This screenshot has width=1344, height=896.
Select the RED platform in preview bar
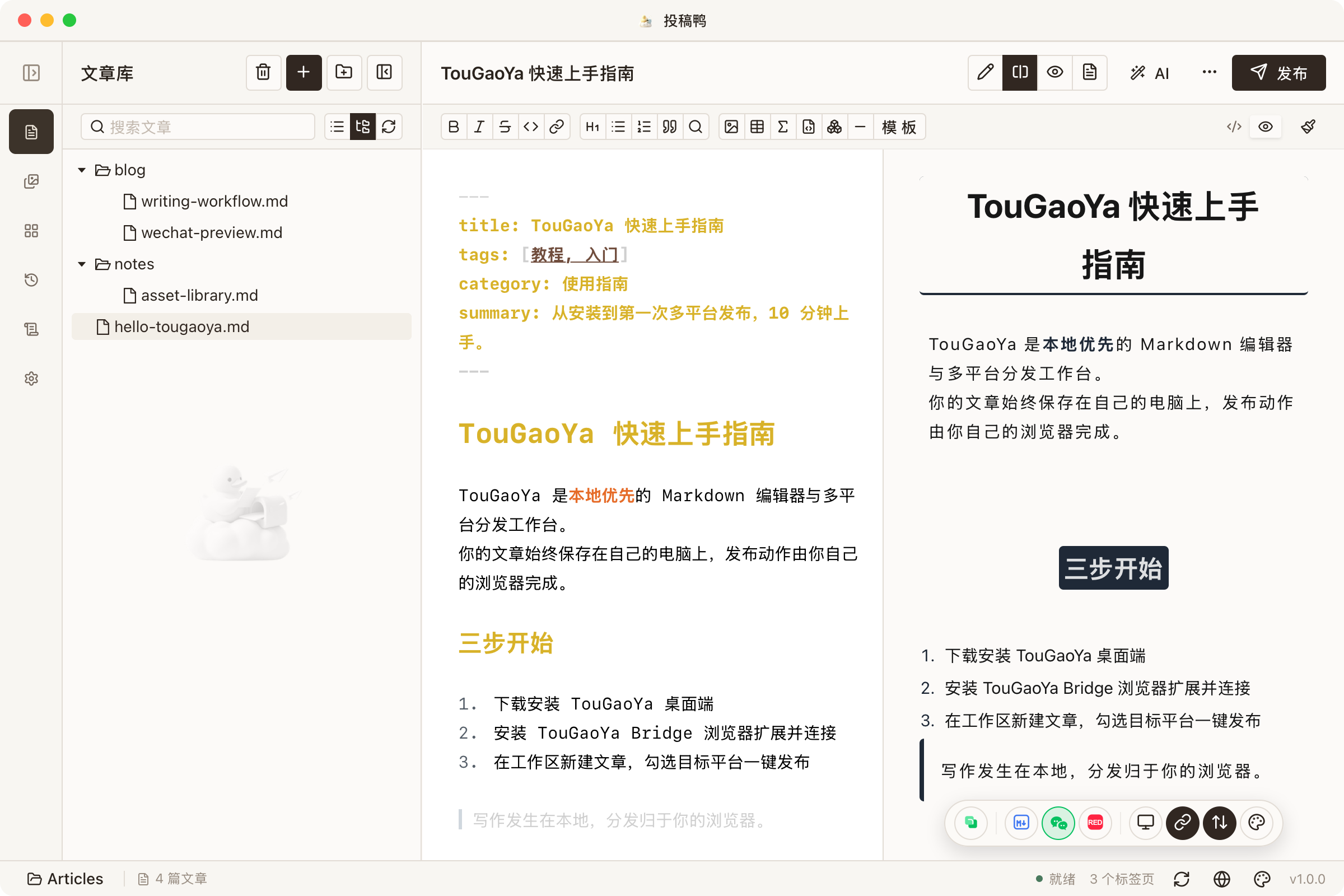1095,823
